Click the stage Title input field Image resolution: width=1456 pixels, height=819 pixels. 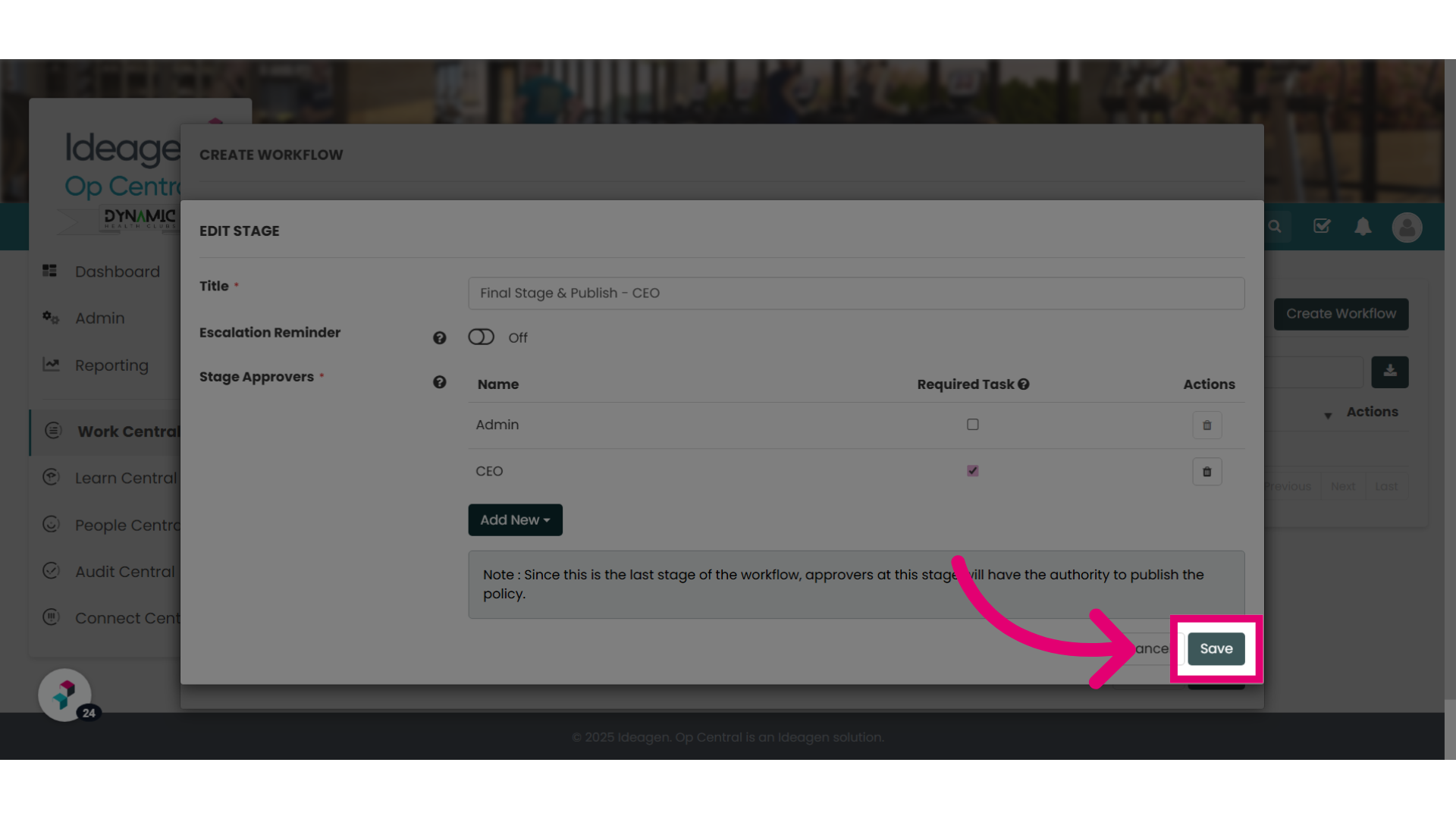[x=856, y=293]
